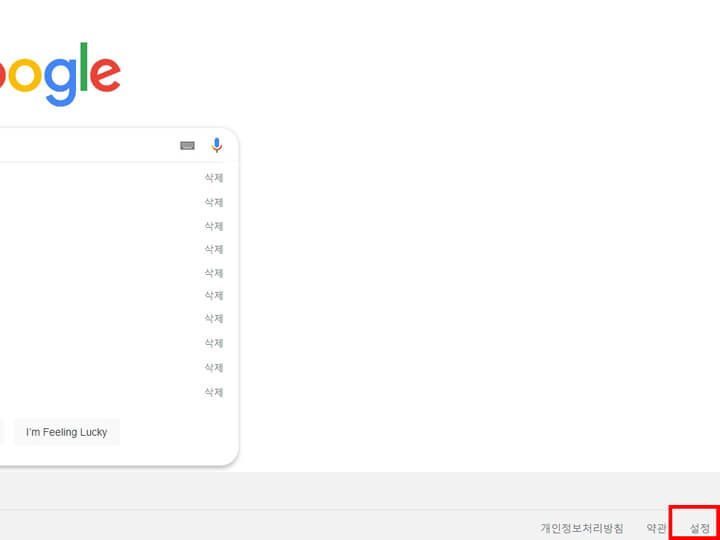Screen dimensions: 720x540
Task: Open the 약관 footer link
Action: point(656,528)
